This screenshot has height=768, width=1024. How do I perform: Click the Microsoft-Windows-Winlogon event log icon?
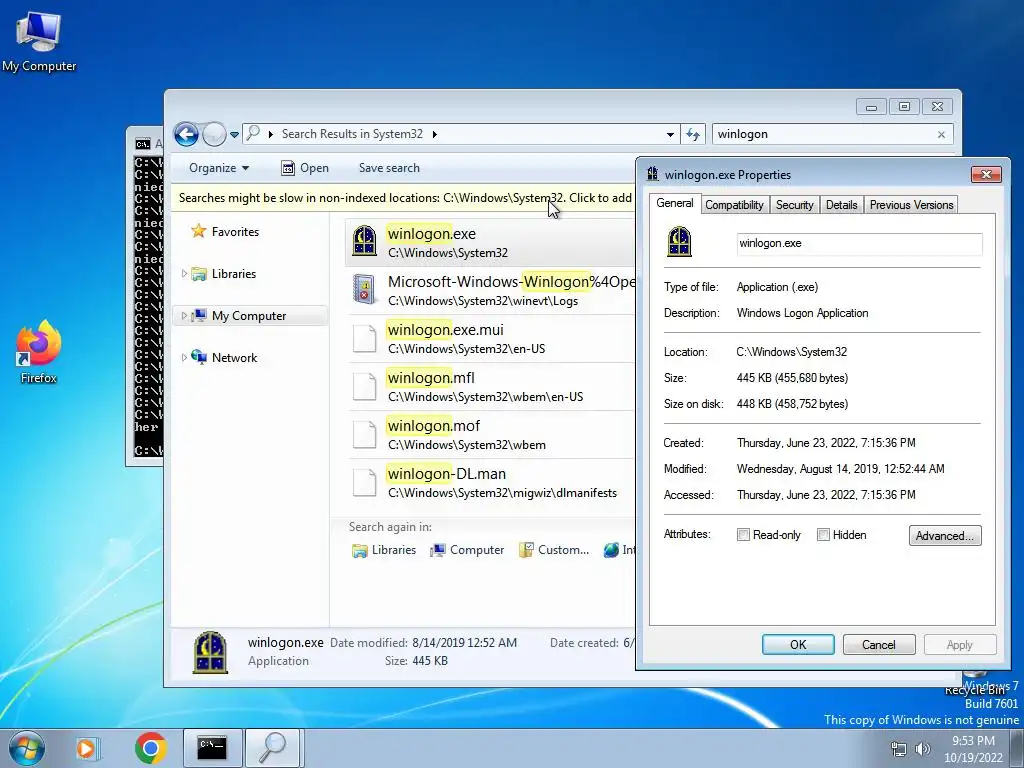(364, 289)
